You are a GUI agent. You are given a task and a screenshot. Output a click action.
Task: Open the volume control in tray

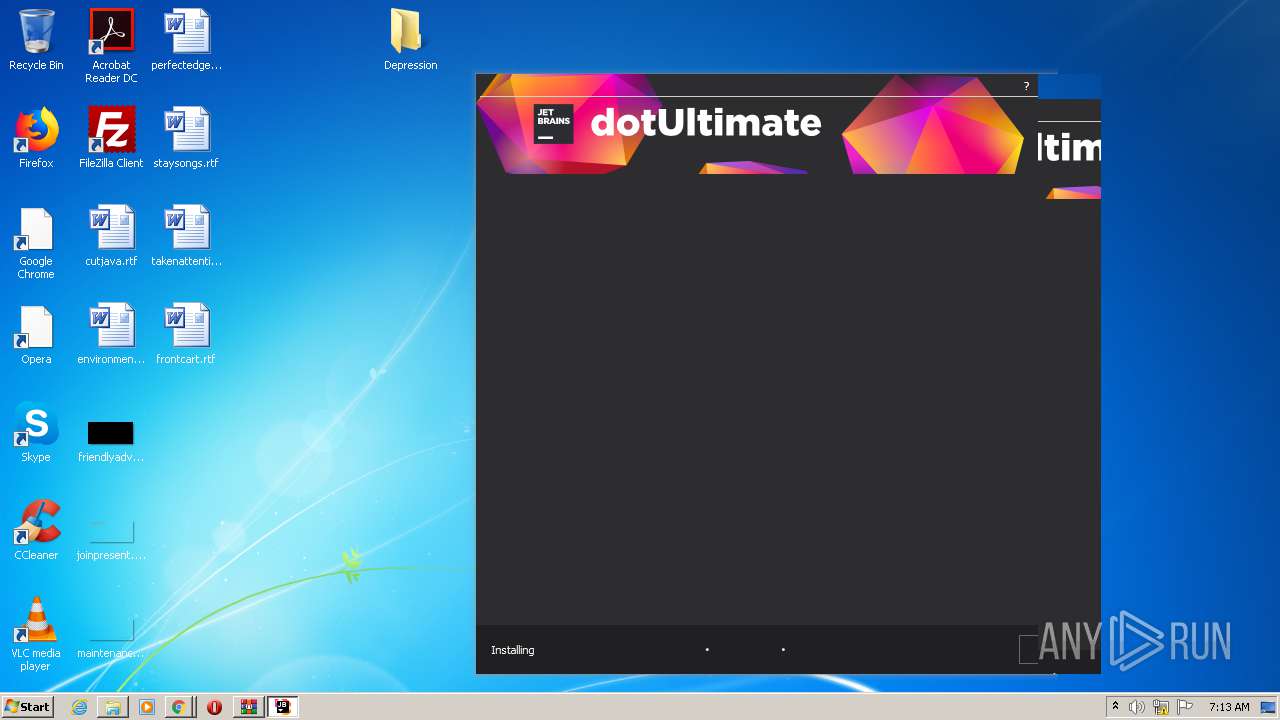point(1136,707)
